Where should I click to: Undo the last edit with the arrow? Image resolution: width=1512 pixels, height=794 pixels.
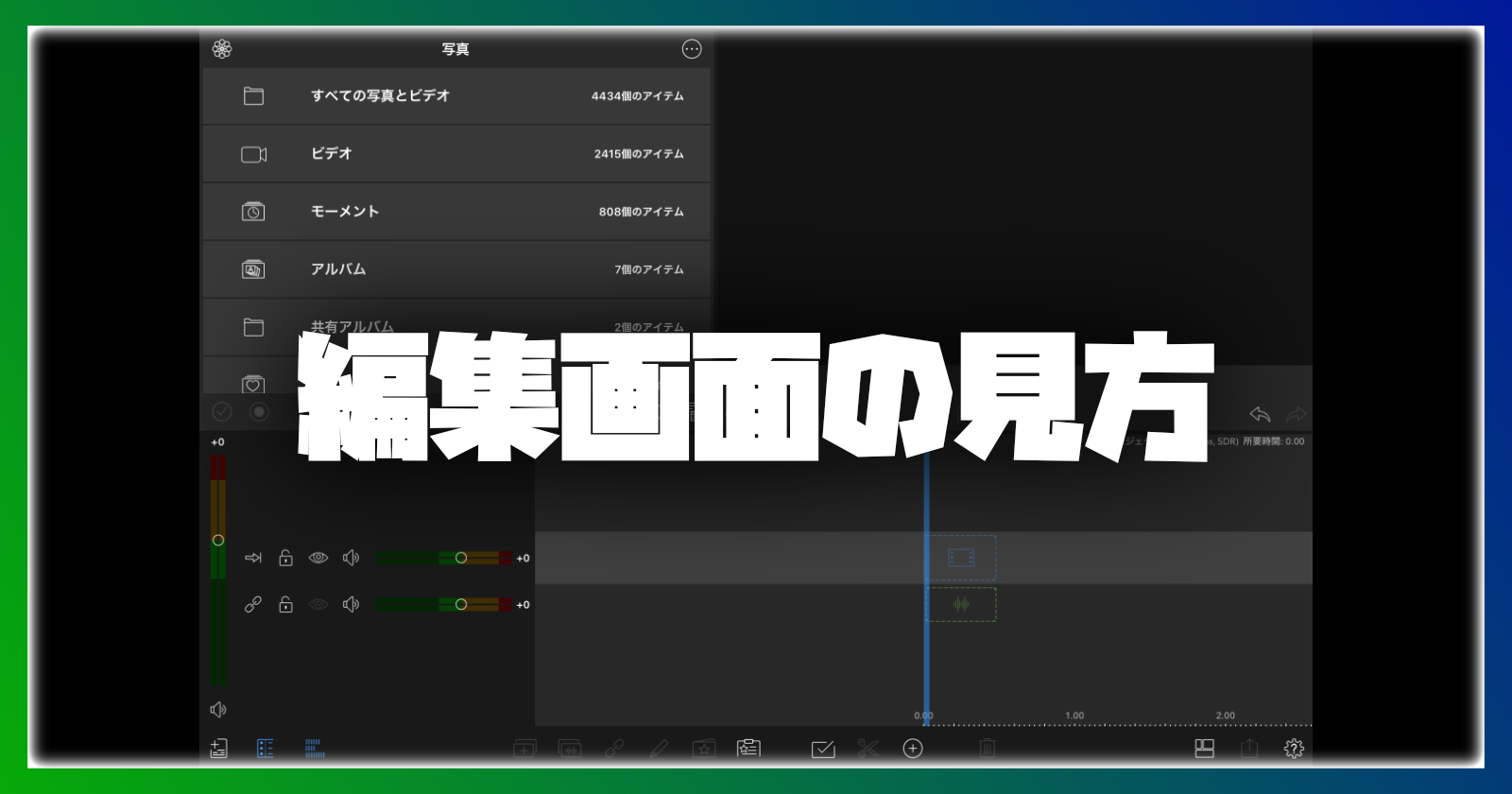click(x=1260, y=414)
